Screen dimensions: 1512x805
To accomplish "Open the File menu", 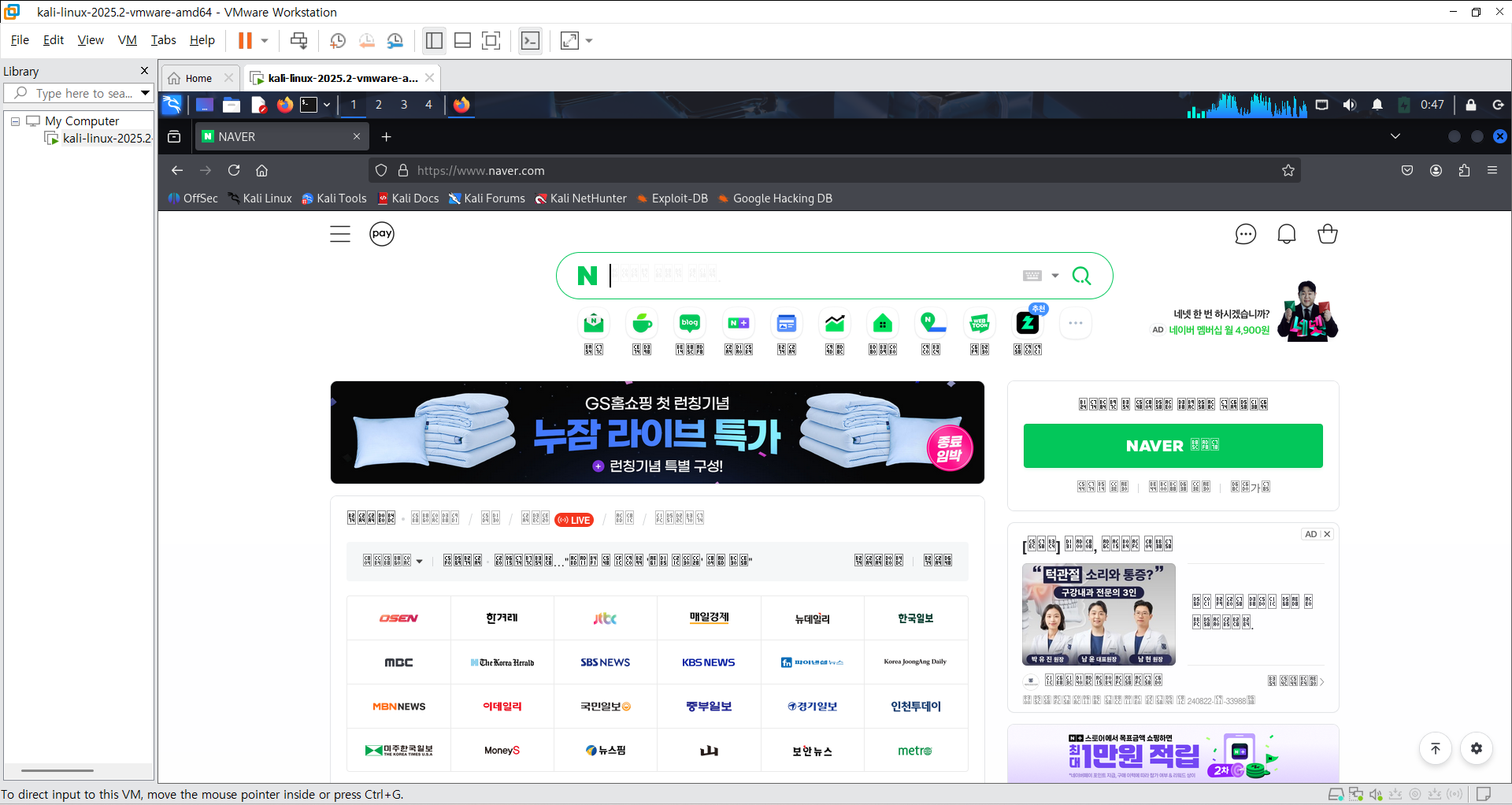I will (x=20, y=40).
